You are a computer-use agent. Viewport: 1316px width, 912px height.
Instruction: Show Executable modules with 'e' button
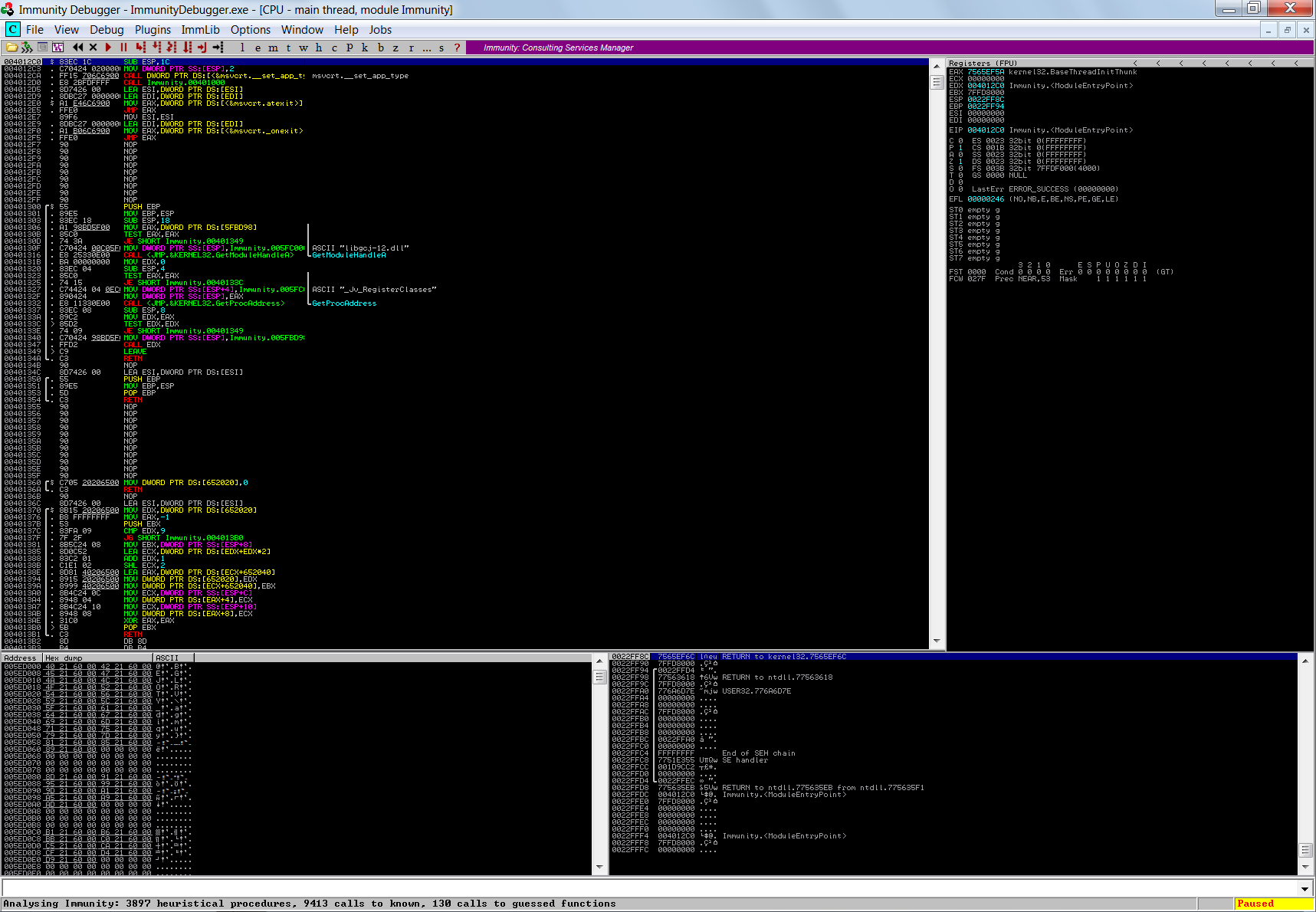point(258,48)
